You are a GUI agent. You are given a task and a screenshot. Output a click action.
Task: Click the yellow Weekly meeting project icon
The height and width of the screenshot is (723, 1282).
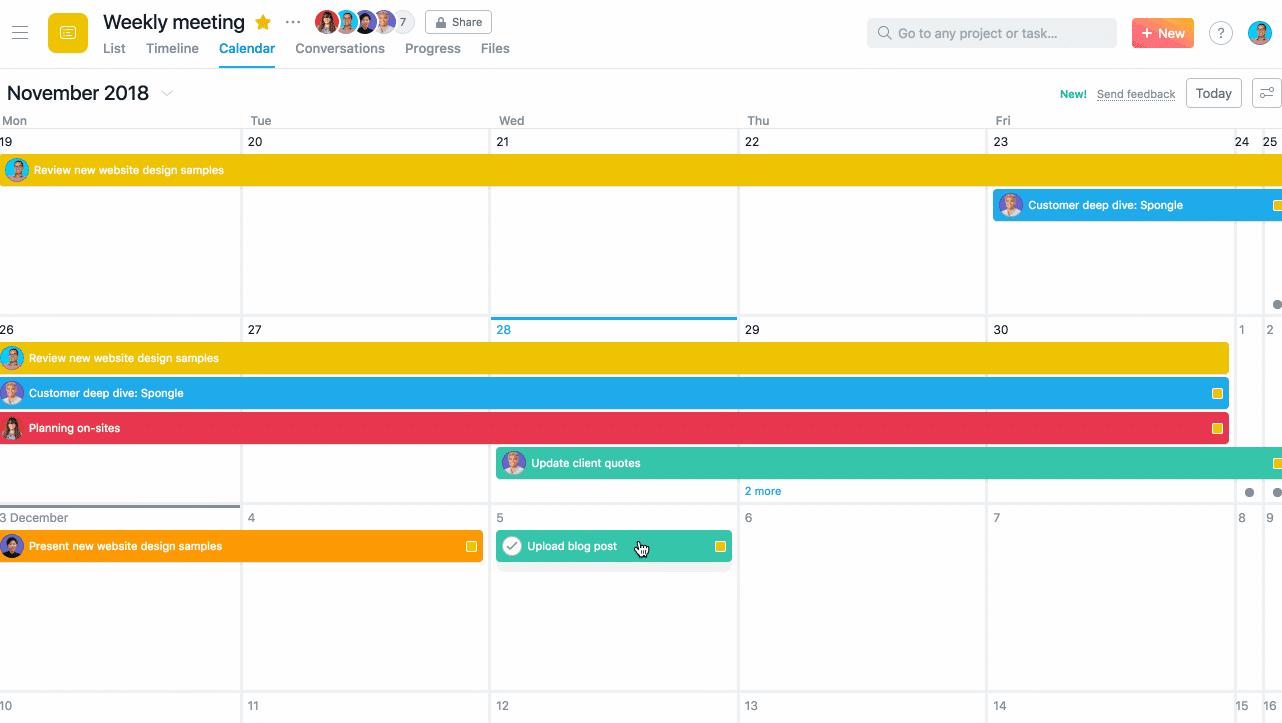point(67,32)
